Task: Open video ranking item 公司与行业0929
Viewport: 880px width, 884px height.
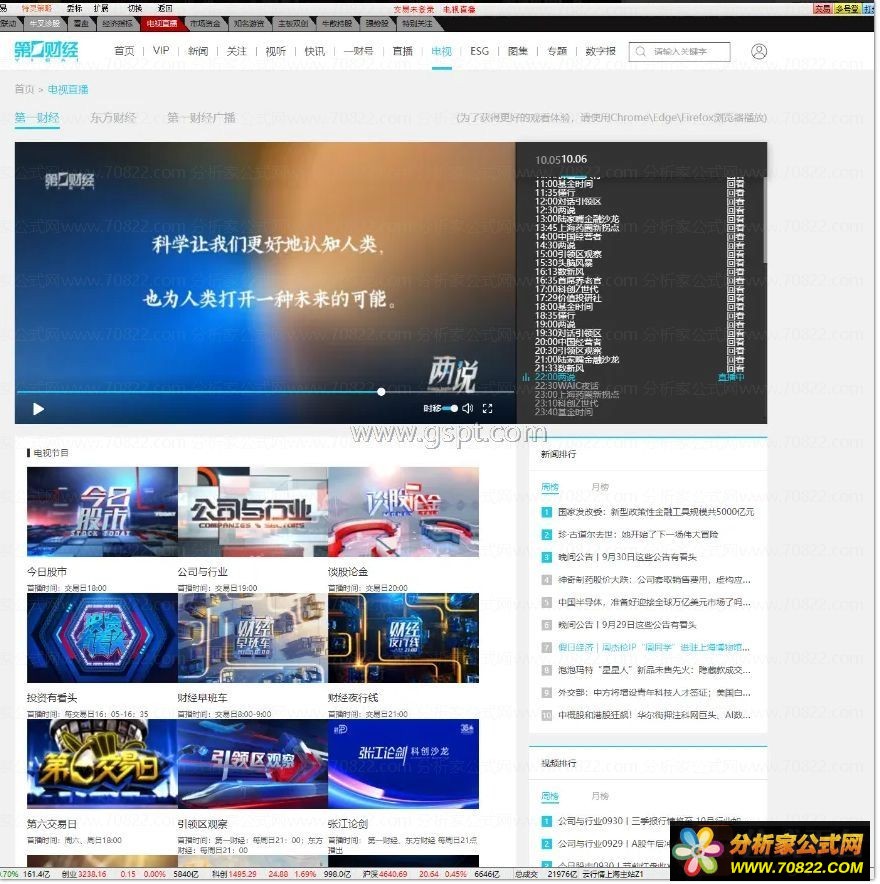Action: (613, 843)
